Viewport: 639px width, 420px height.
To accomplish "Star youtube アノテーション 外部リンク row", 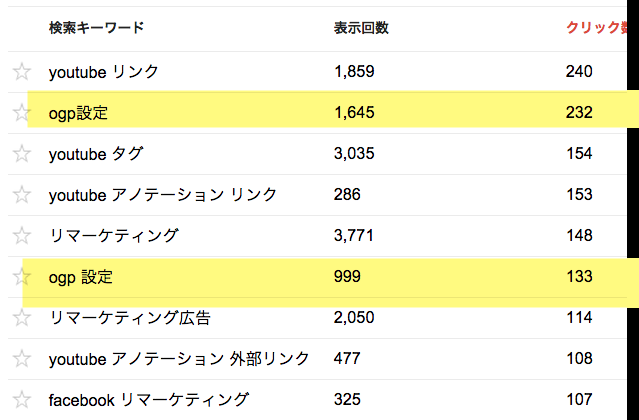I will click(22, 358).
